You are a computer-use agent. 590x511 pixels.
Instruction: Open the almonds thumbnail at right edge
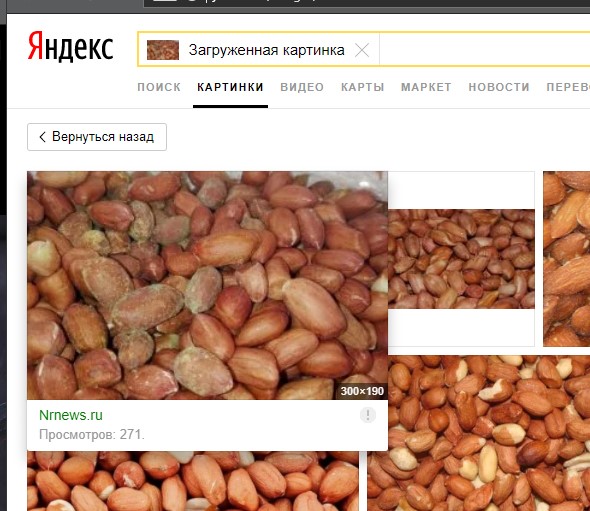click(567, 259)
